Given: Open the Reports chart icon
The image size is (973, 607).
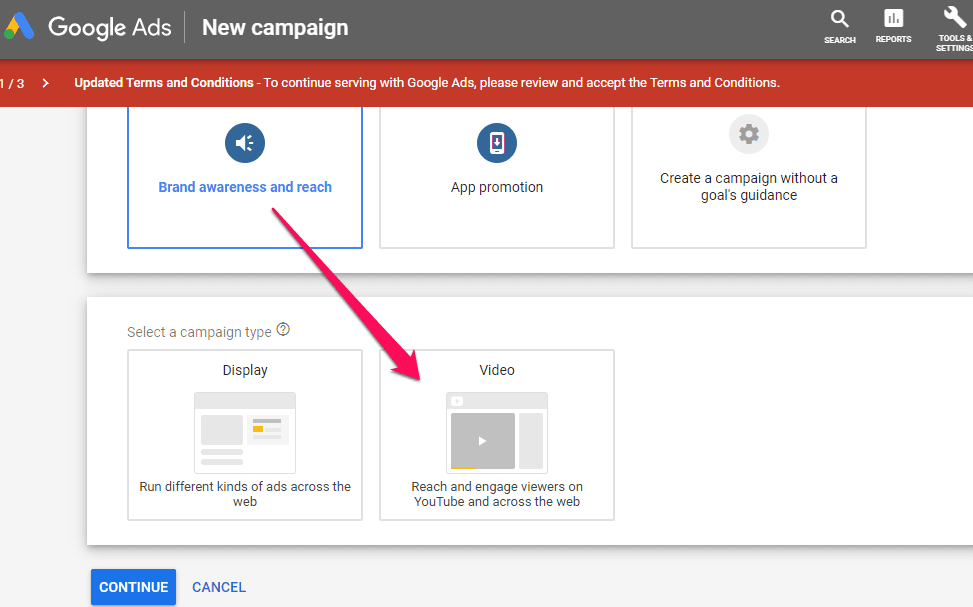Looking at the screenshot, I should point(894,18).
